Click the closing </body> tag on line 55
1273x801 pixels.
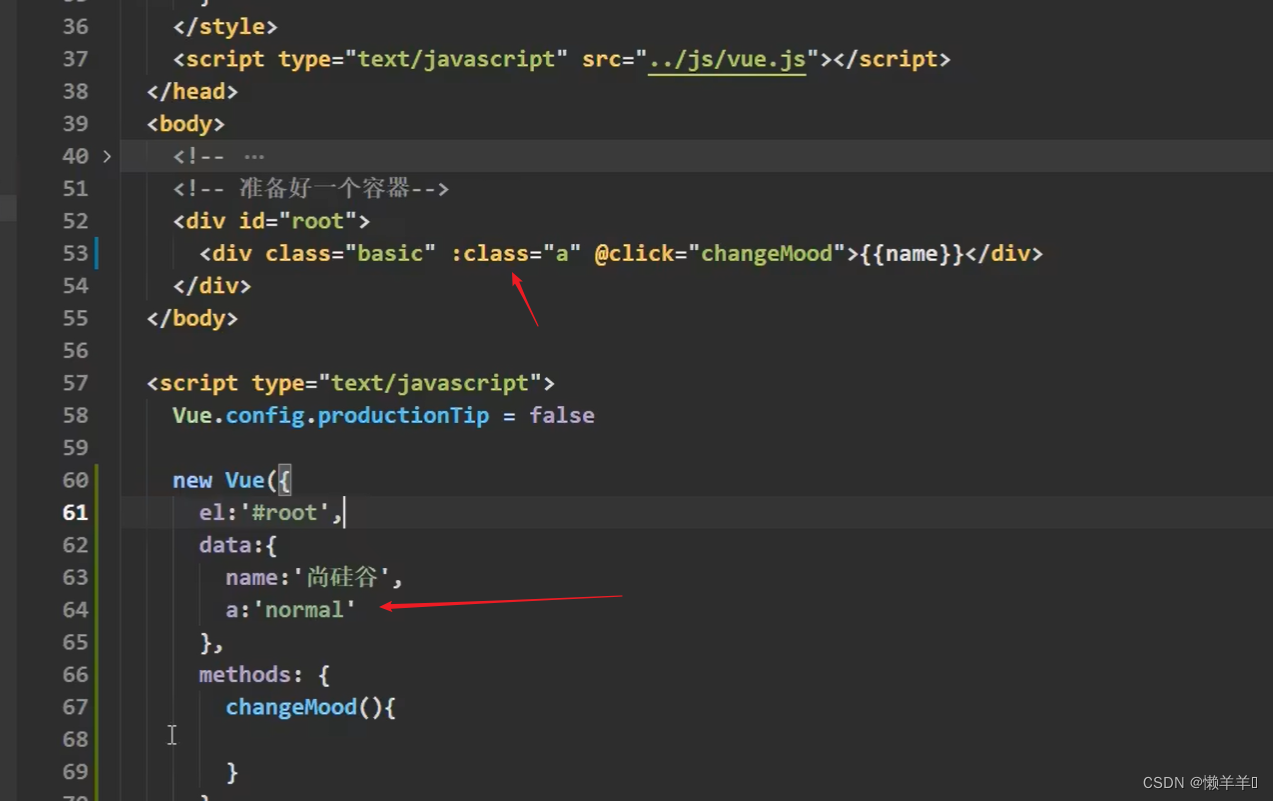192,318
